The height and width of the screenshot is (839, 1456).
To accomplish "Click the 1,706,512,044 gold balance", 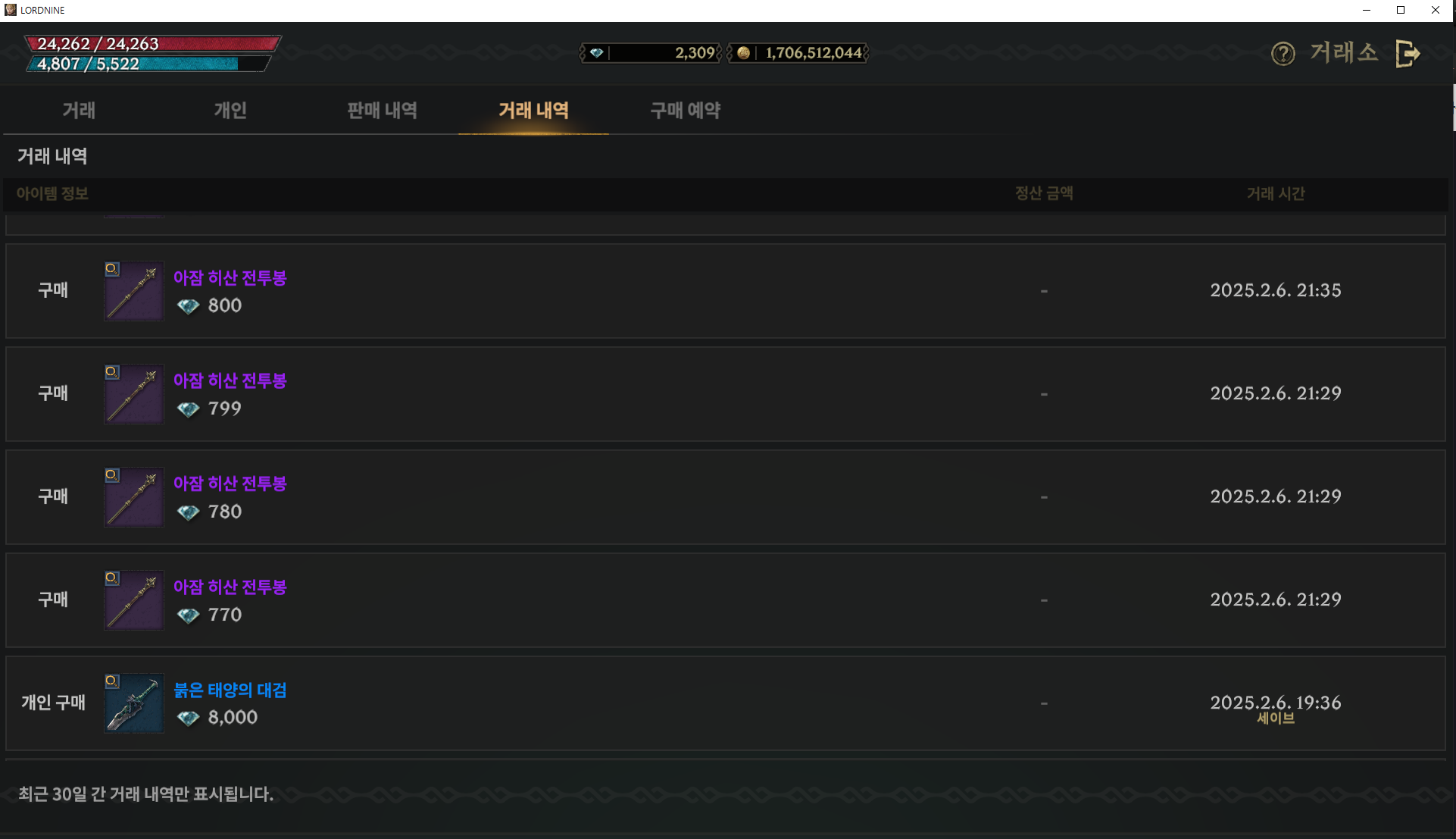I will [x=814, y=53].
